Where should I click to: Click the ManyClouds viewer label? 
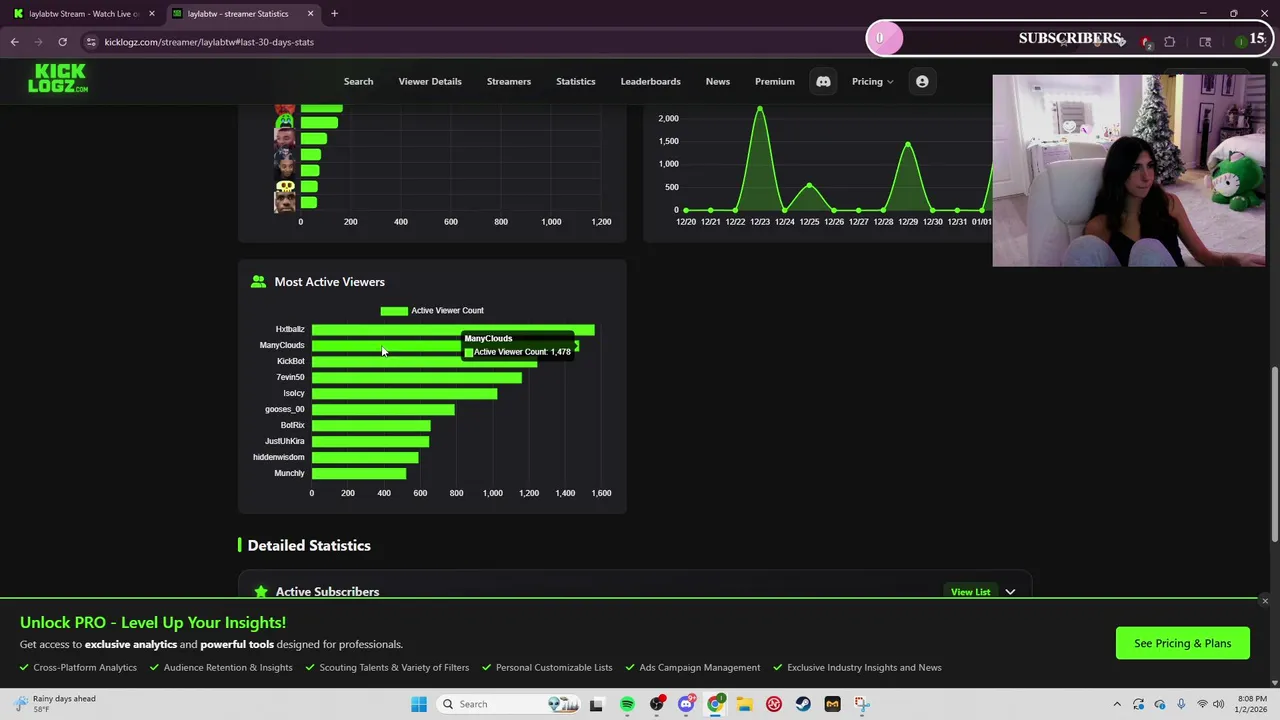coord(282,345)
